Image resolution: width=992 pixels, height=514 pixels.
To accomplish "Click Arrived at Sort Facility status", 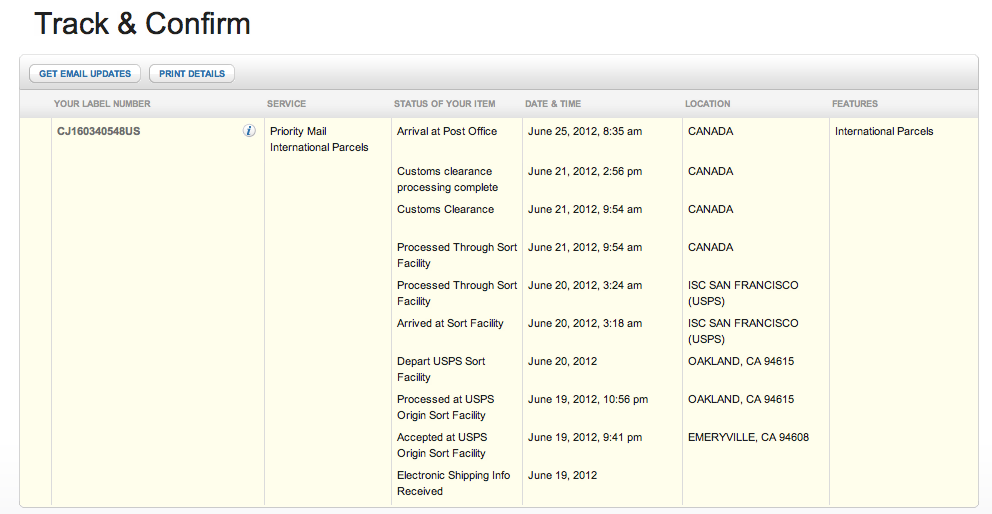I will (x=450, y=323).
